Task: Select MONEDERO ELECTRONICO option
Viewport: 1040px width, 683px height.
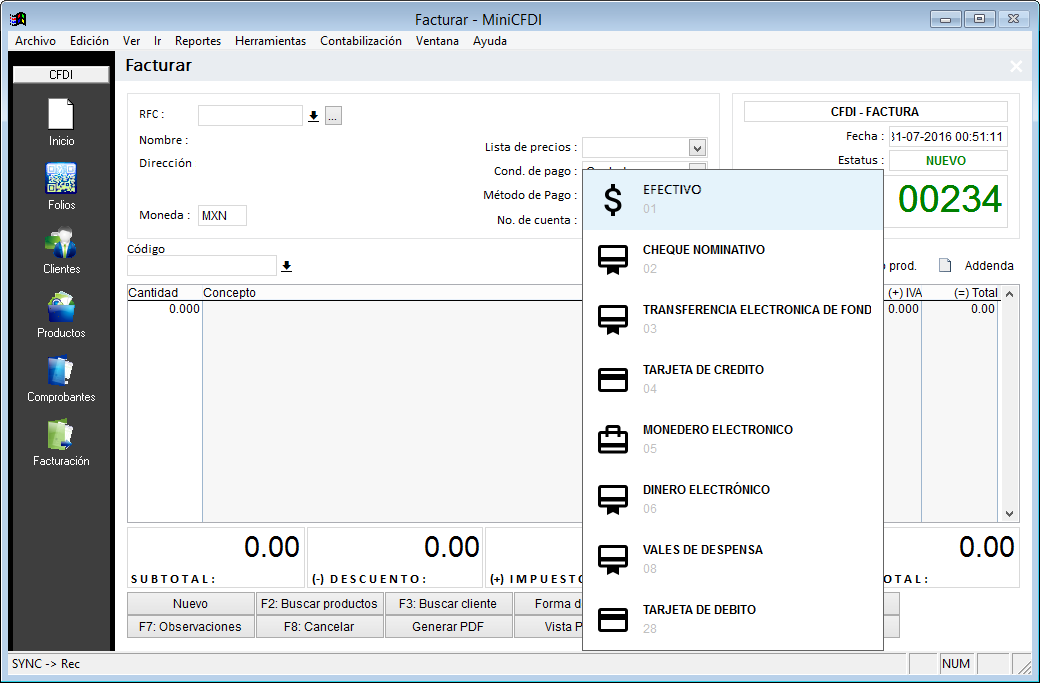Action: (733, 440)
